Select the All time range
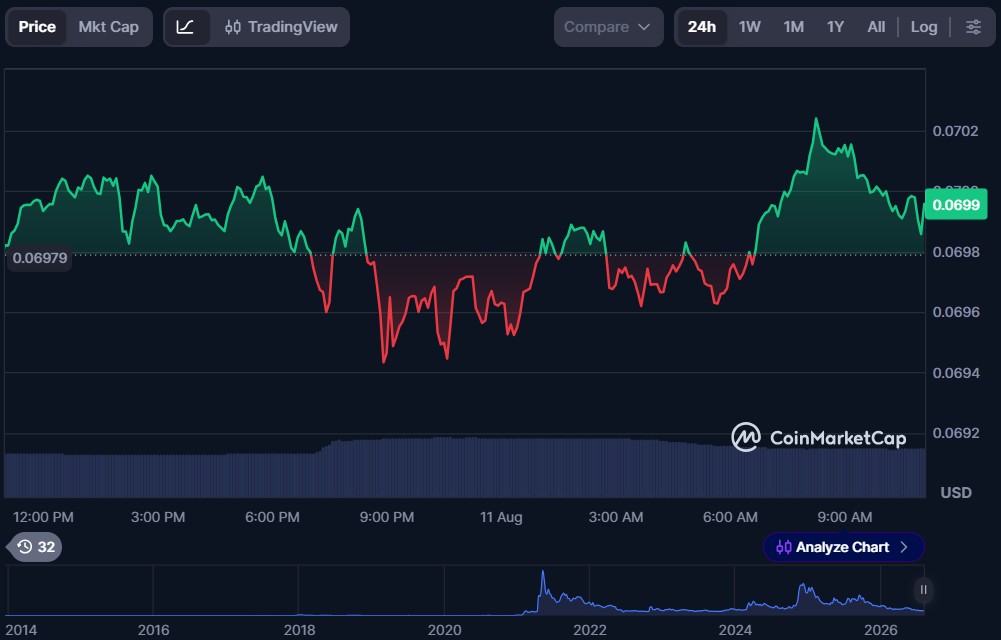This screenshot has width=1001, height=640. tap(876, 27)
